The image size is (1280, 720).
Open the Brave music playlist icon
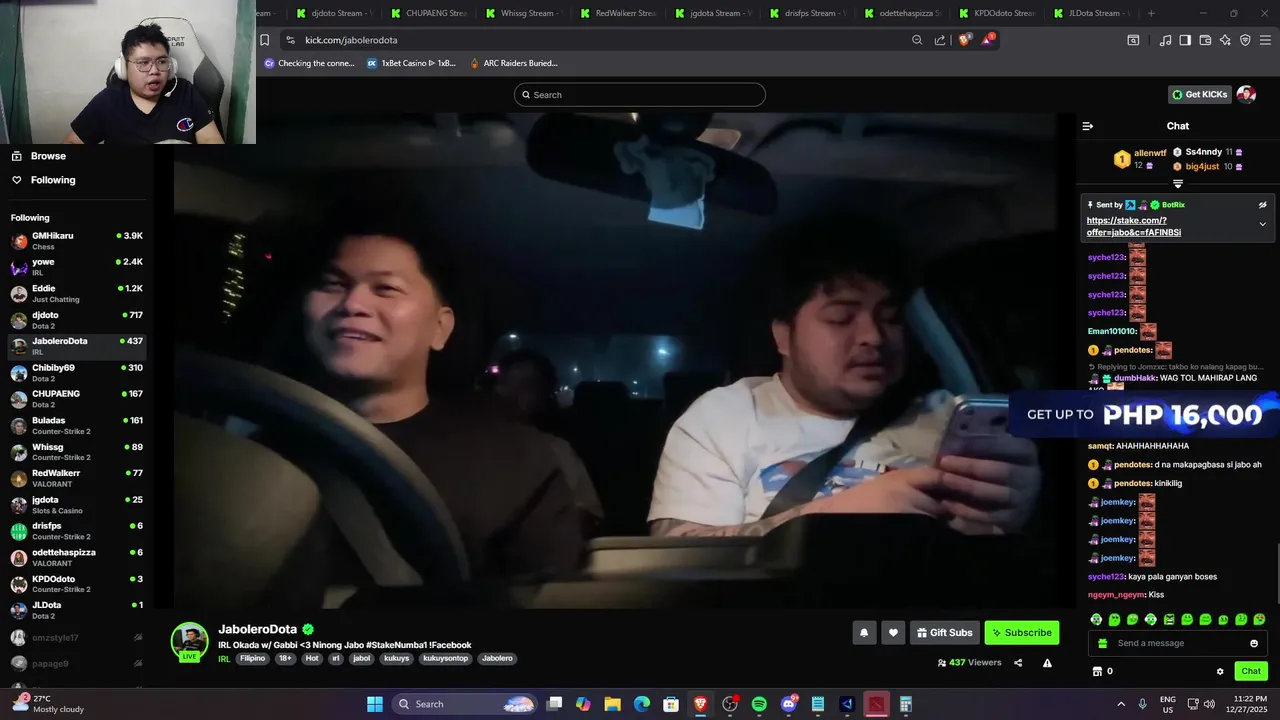(x=1165, y=40)
